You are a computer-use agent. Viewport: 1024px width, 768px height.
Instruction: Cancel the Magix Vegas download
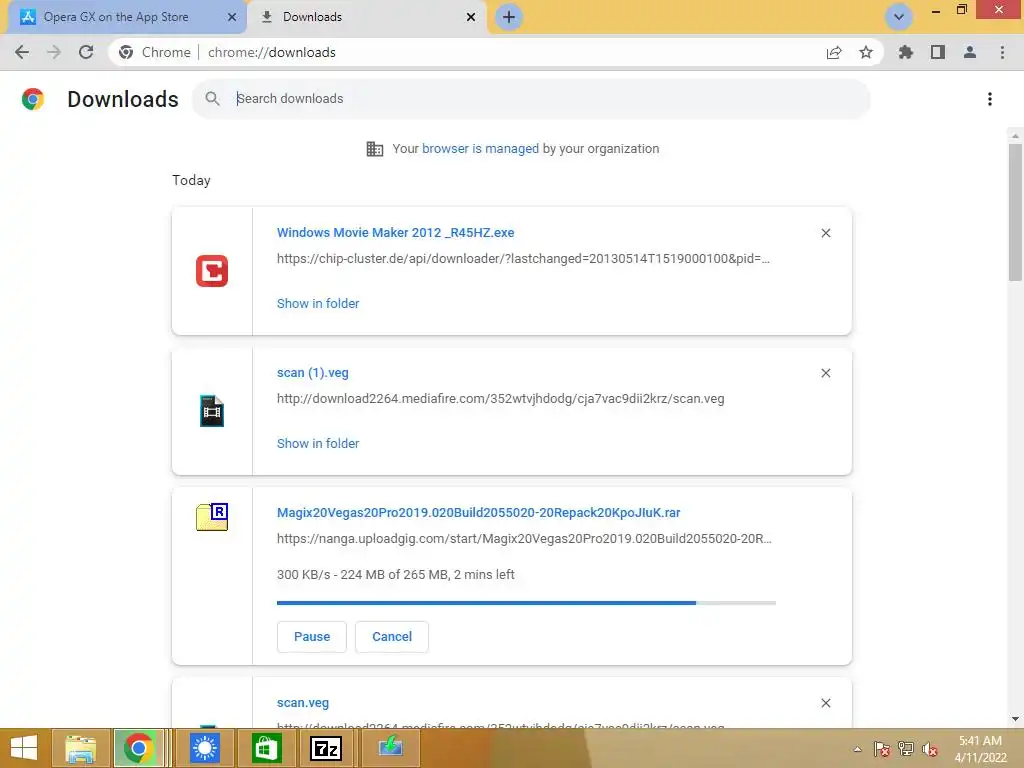(x=392, y=637)
